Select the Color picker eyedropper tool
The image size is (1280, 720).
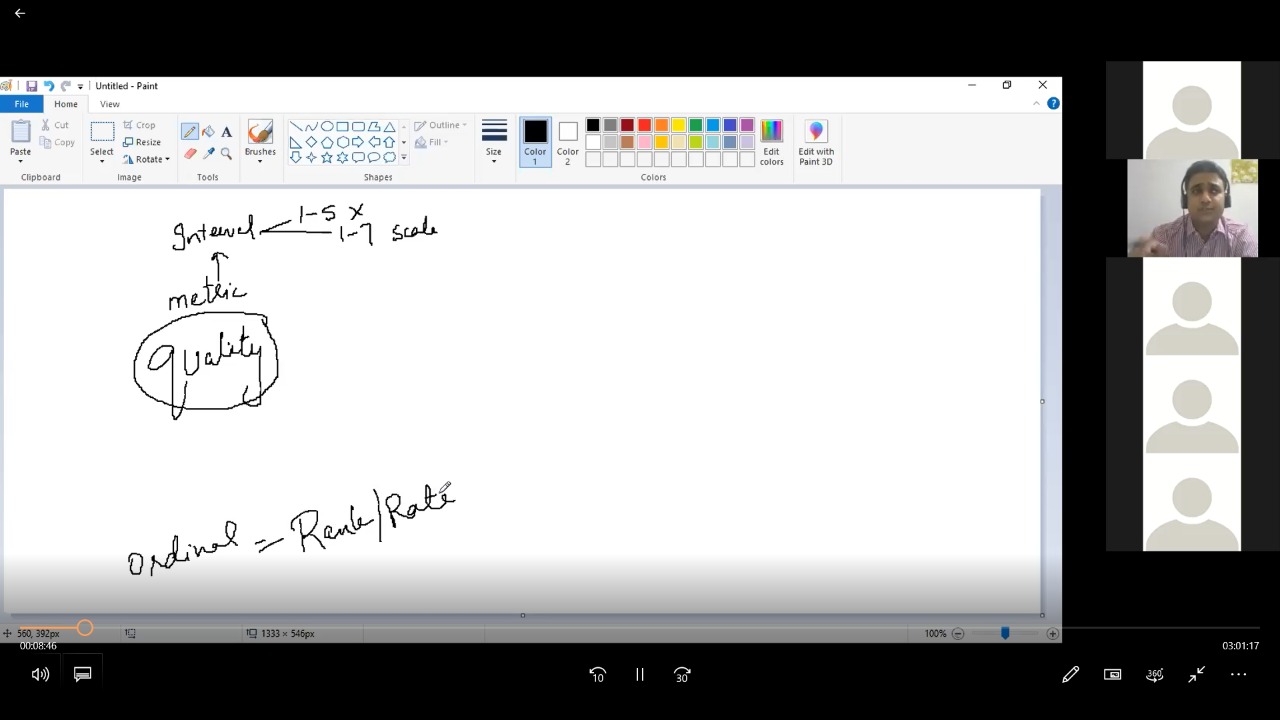(x=208, y=153)
